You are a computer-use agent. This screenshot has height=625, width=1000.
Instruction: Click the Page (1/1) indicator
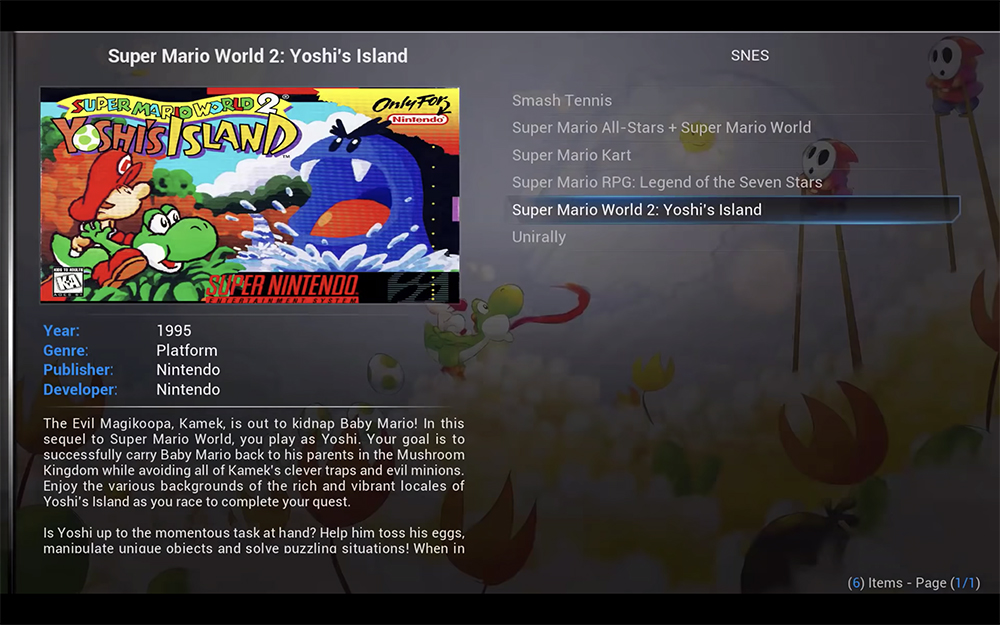[x=950, y=583]
